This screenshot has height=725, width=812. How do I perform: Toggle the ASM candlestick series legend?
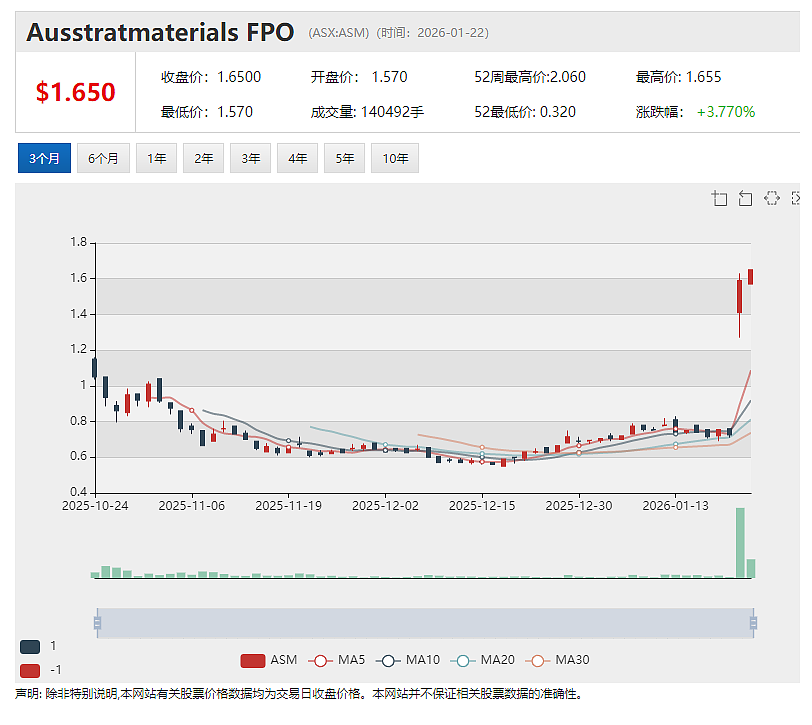[x=269, y=660]
